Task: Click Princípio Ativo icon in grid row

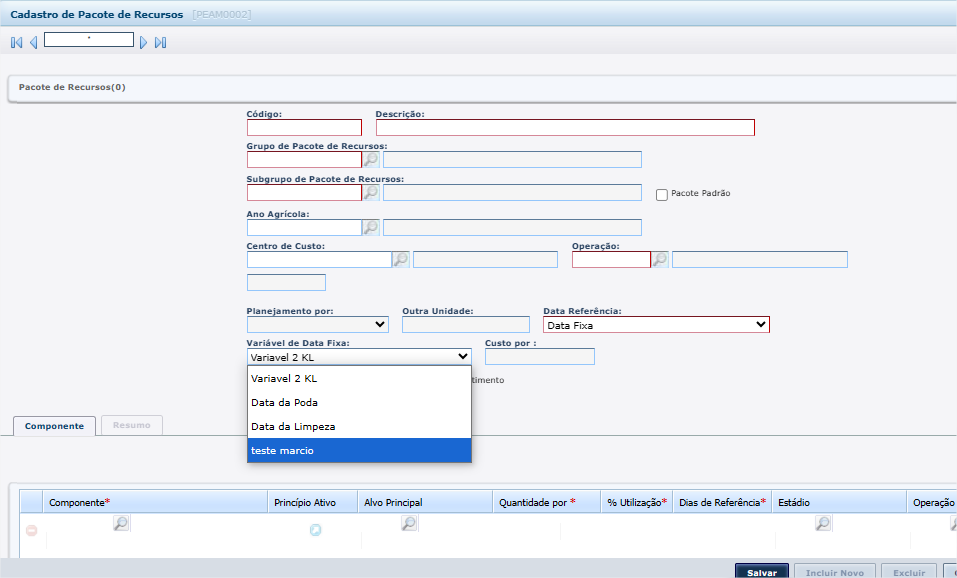Action: point(316,530)
